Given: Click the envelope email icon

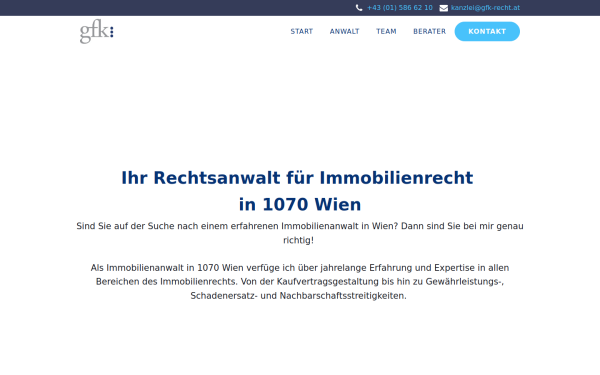Looking at the screenshot, I should (443, 8).
